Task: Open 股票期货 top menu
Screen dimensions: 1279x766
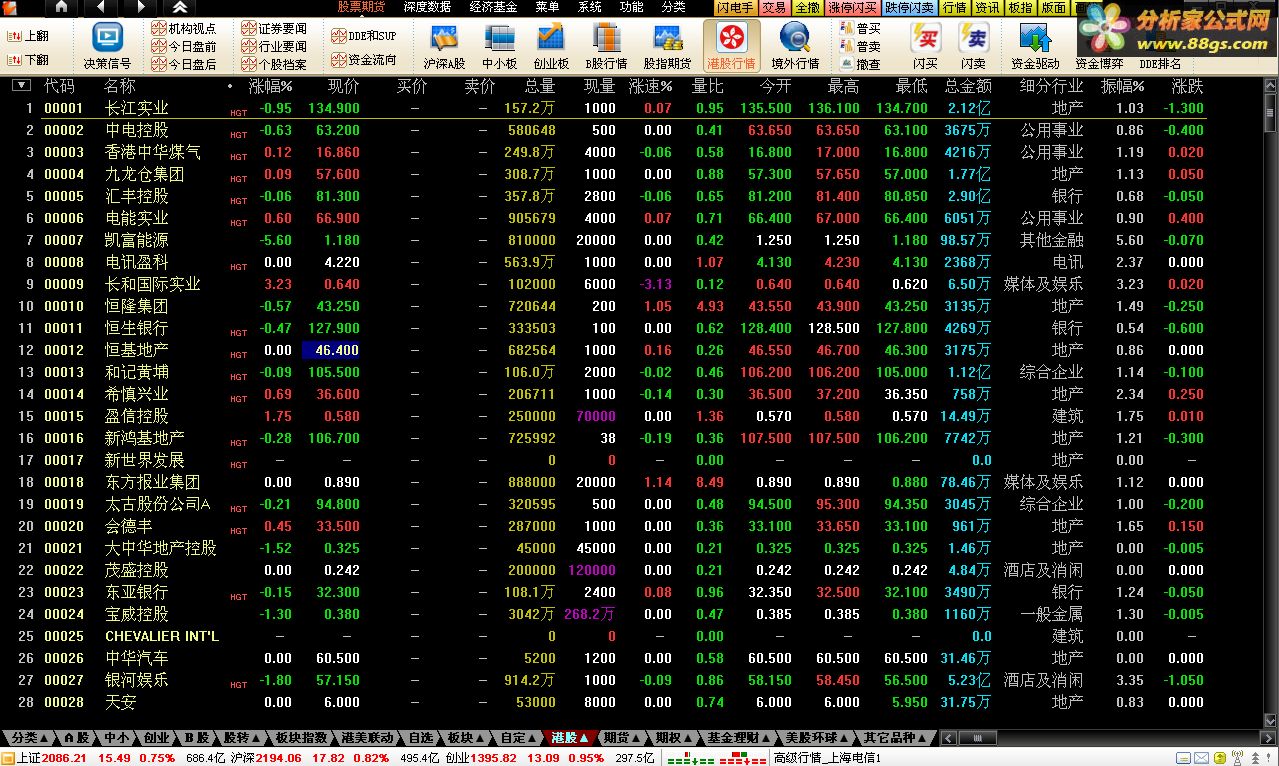Action: (361, 7)
